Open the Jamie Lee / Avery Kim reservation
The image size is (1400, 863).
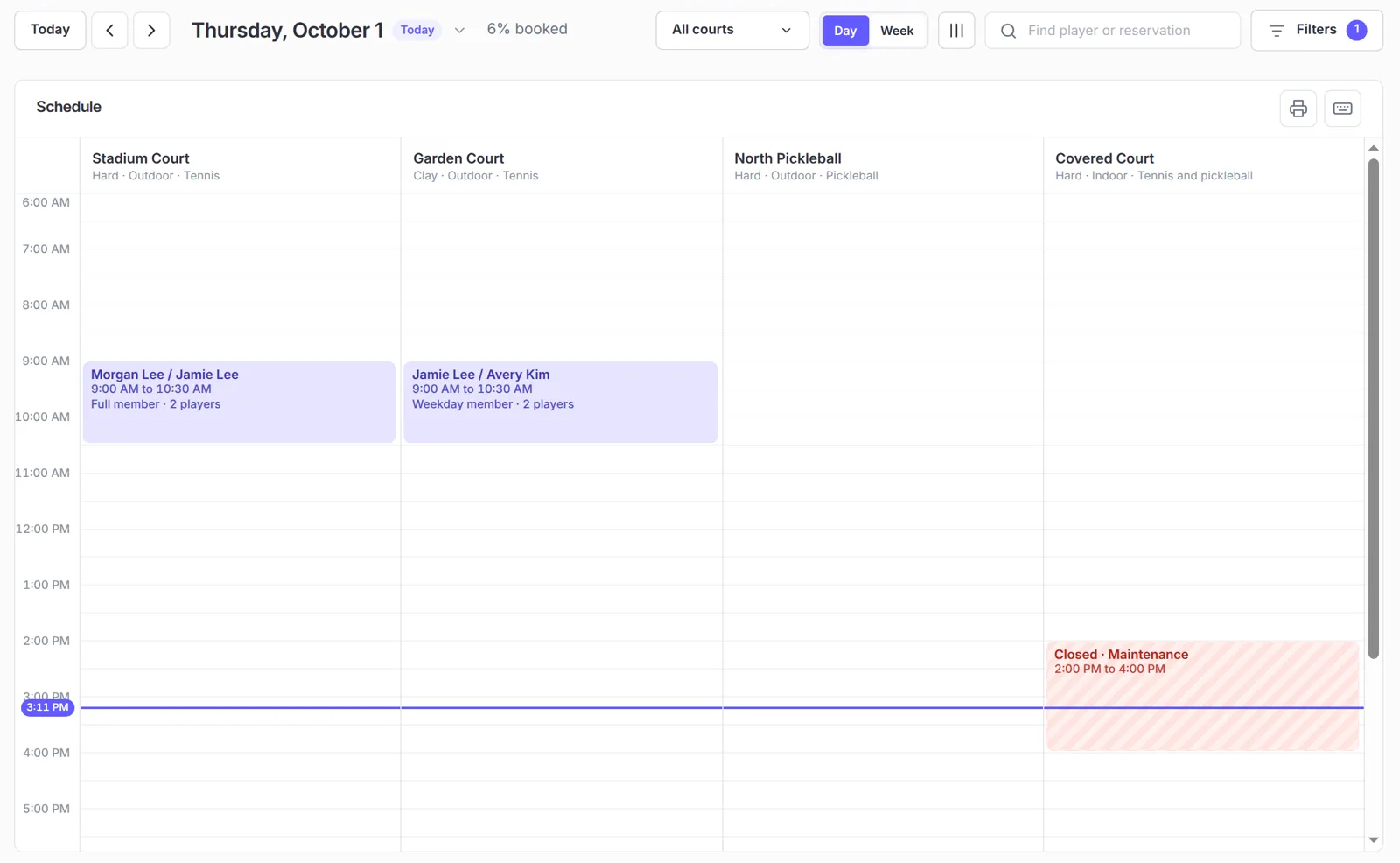pyautogui.click(x=560, y=402)
